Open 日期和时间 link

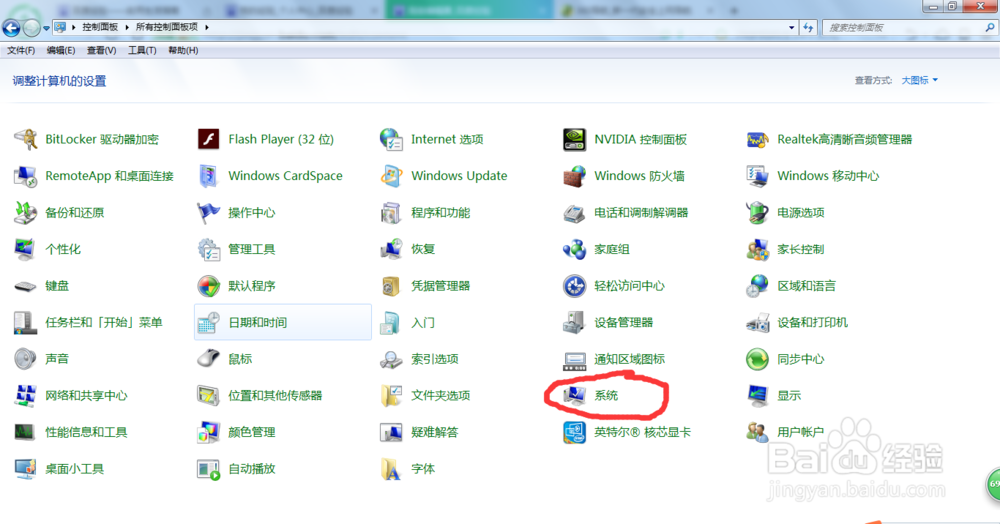coord(258,323)
